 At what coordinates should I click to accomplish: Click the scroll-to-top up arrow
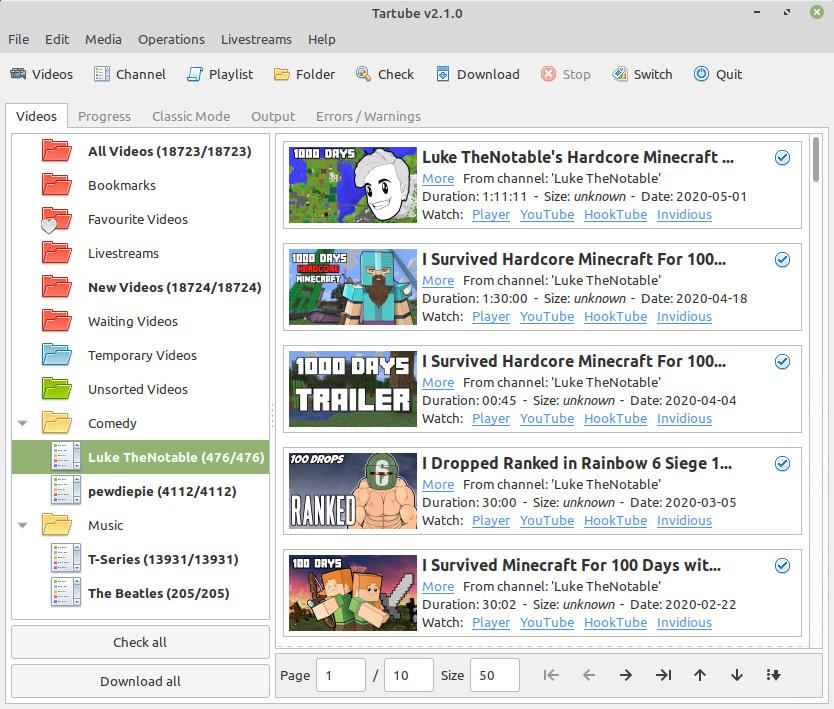click(700, 675)
